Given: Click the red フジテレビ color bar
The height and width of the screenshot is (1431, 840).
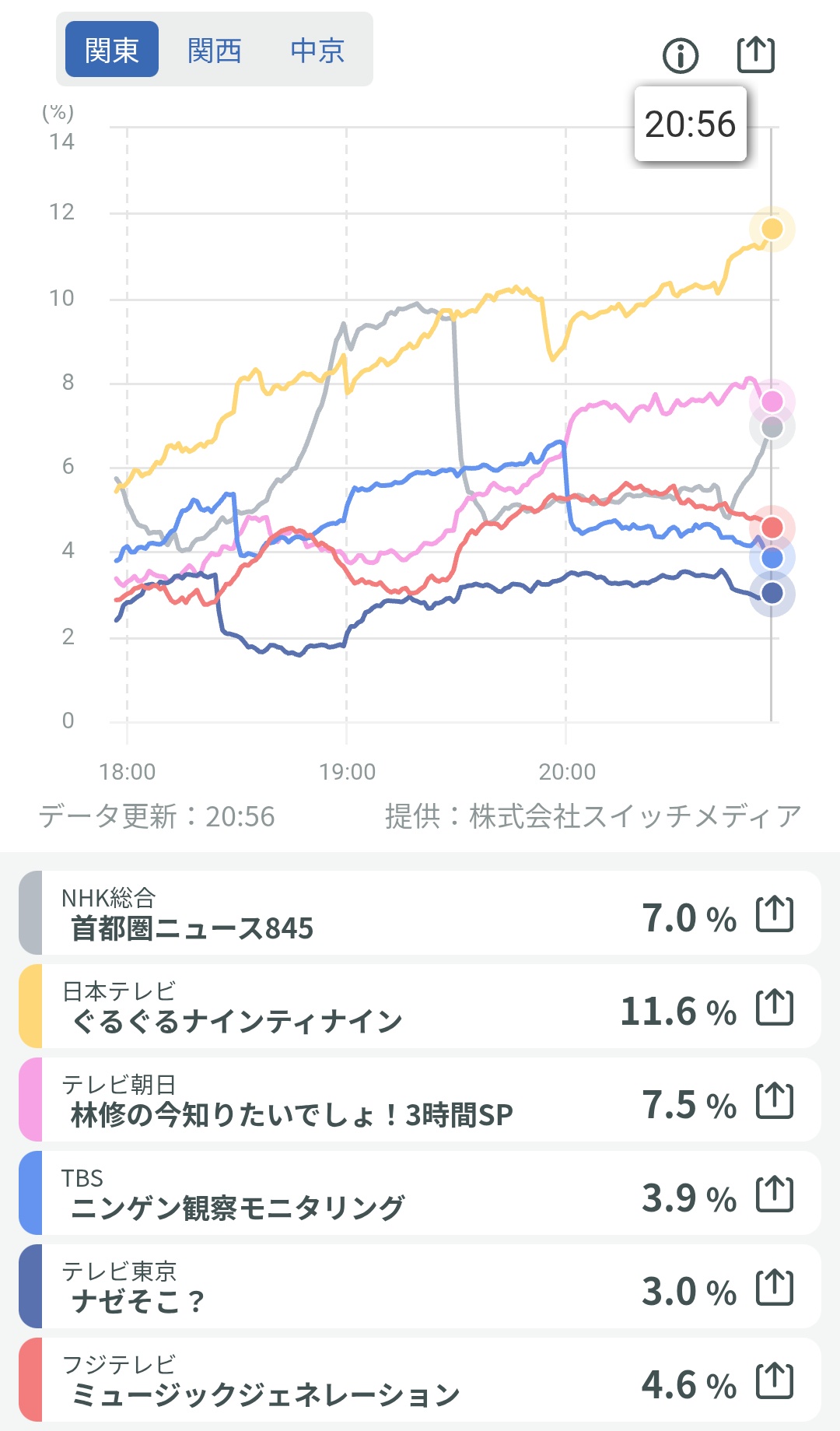Looking at the screenshot, I should pyautogui.click(x=30, y=1380).
